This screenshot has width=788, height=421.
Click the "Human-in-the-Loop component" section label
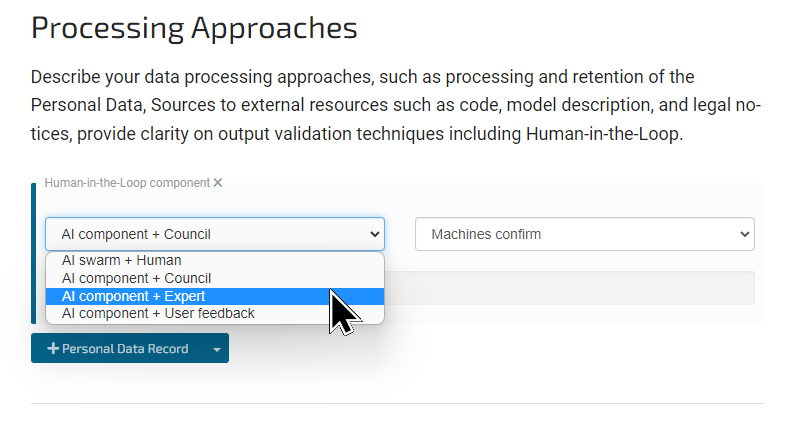(x=127, y=183)
